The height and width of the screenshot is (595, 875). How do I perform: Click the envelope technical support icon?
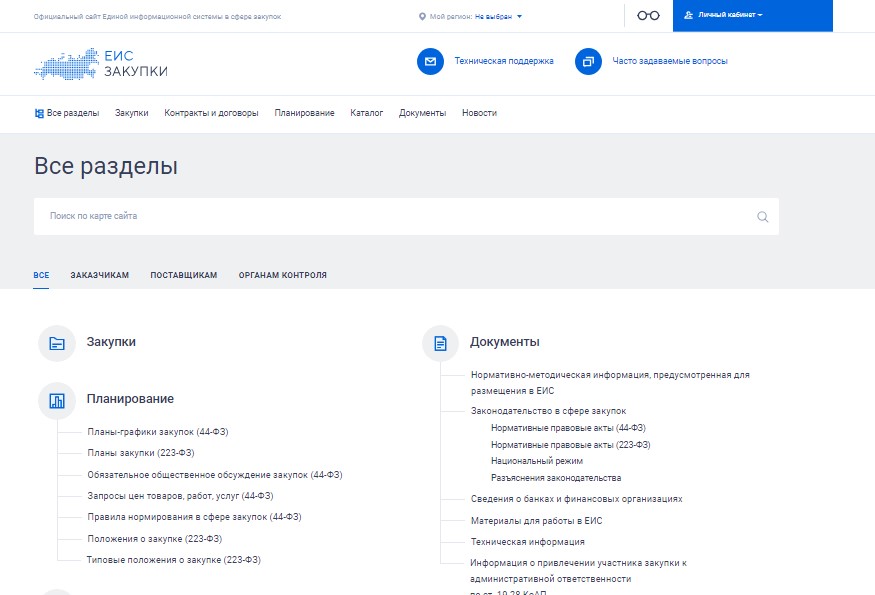point(430,61)
